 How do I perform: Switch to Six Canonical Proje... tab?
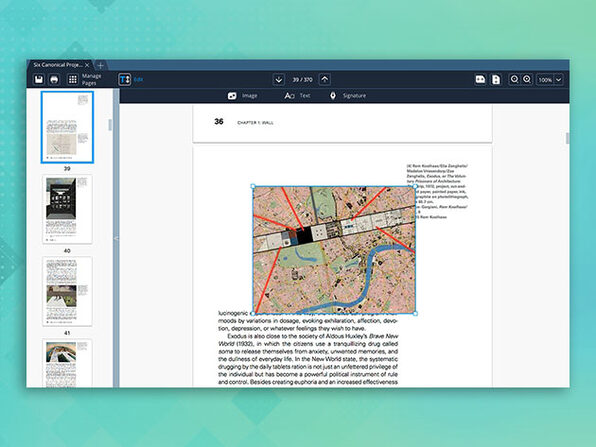[x=58, y=65]
